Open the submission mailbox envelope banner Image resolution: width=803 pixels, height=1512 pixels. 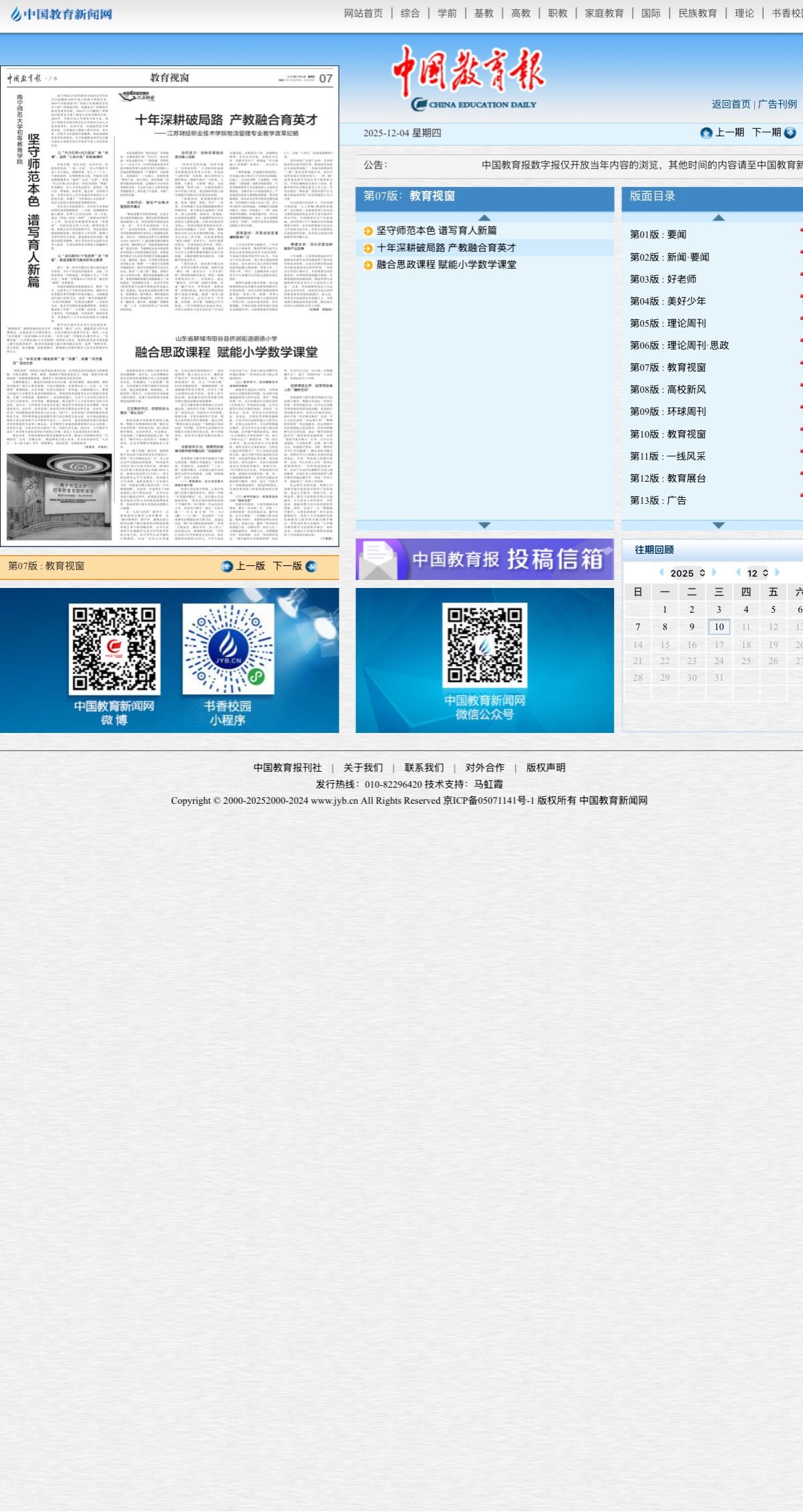pos(484,559)
